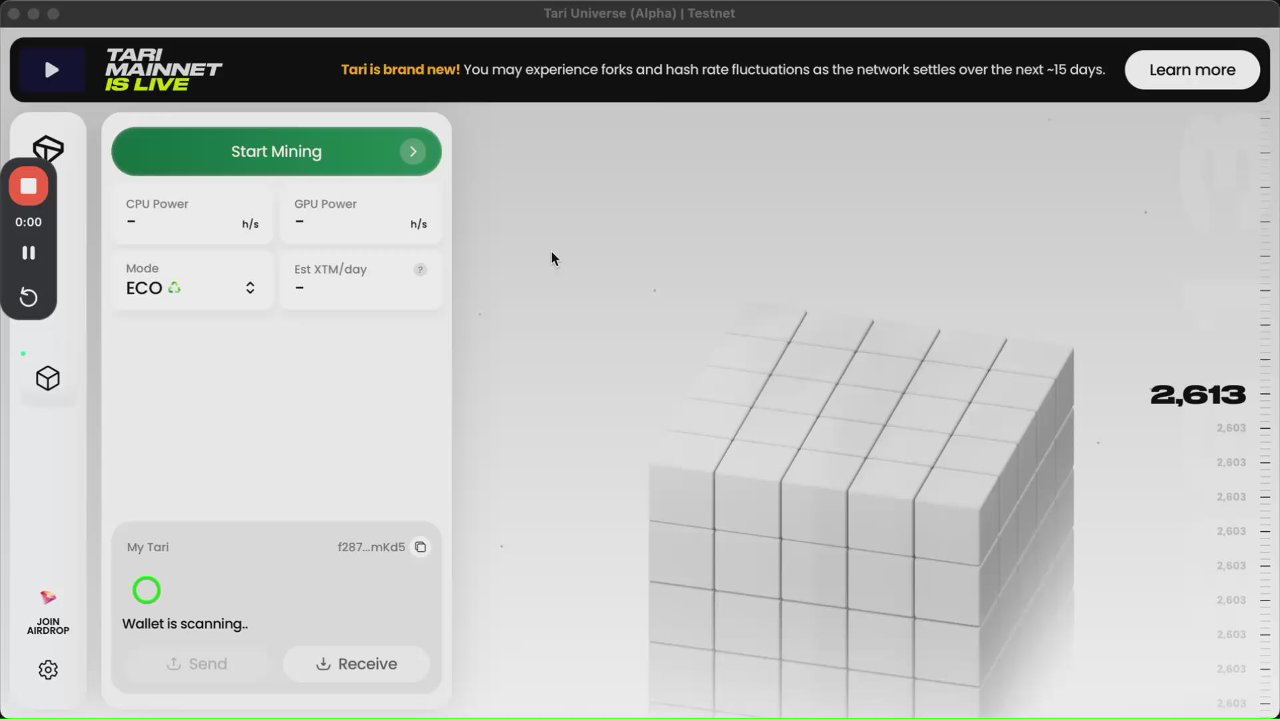The width and height of the screenshot is (1280, 719).
Task: Click the macOS window close button
Action: [14, 14]
